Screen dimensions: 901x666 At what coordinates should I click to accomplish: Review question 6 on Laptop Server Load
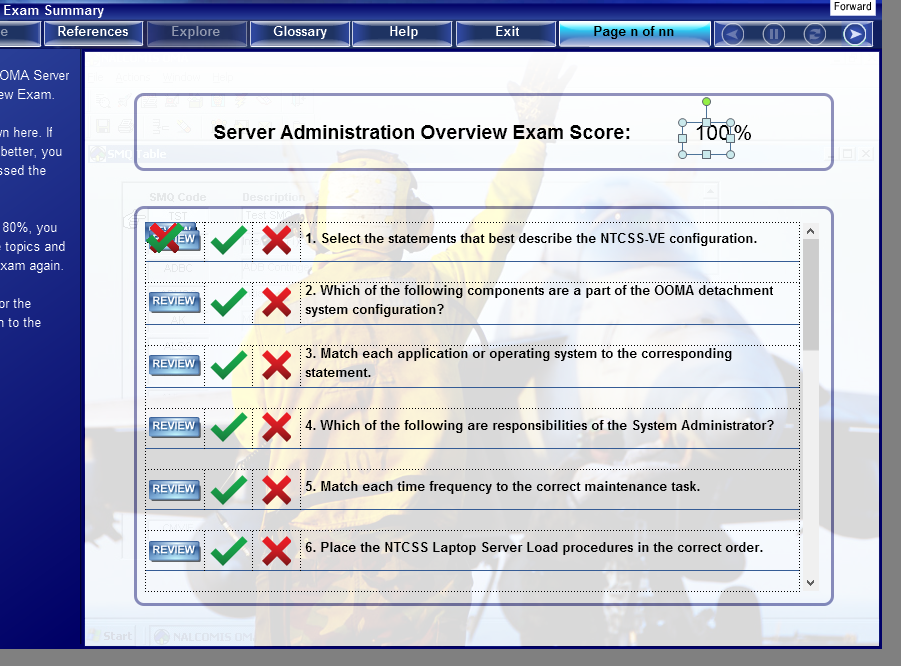click(175, 550)
